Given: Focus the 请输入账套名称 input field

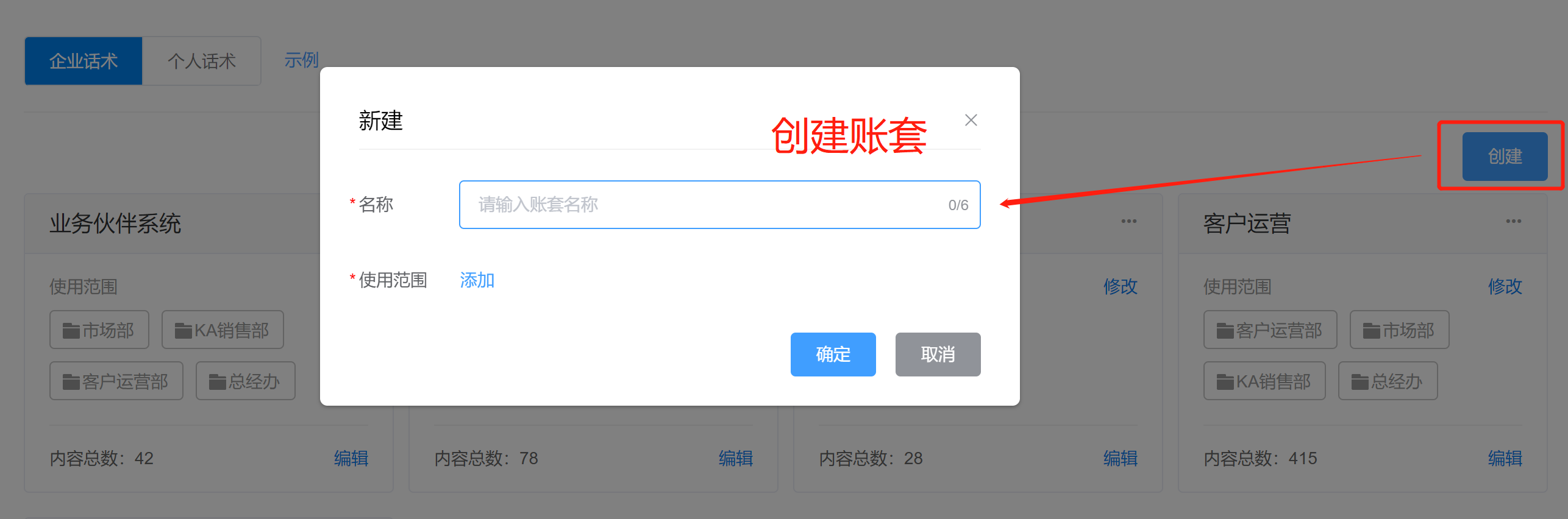Looking at the screenshot, I should [719, 205].
